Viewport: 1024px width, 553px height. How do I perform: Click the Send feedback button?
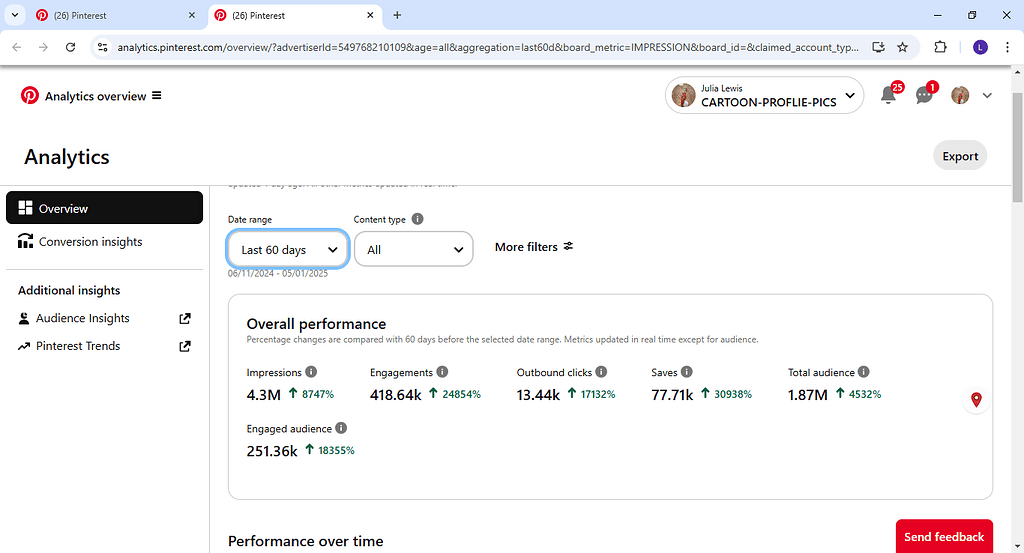pyautogui.click(x=944, y=536)
